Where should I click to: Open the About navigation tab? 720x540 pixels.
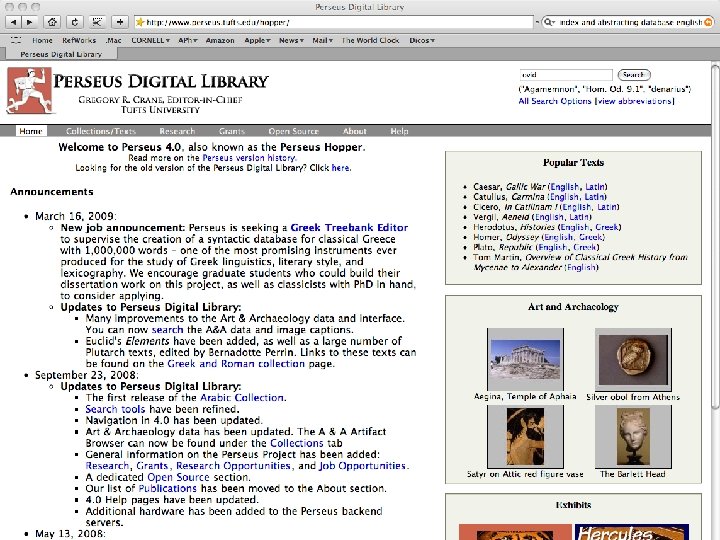[354, 131]
